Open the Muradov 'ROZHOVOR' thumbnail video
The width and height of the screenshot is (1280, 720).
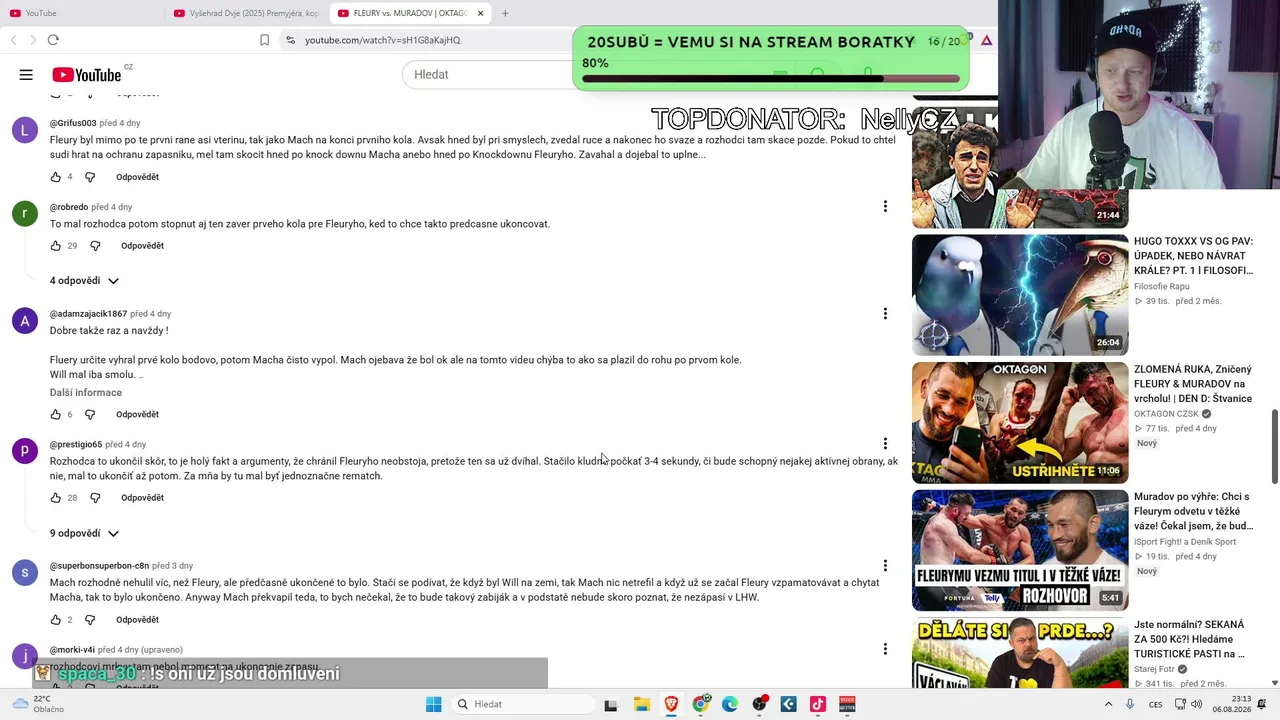click(1020, 551)
